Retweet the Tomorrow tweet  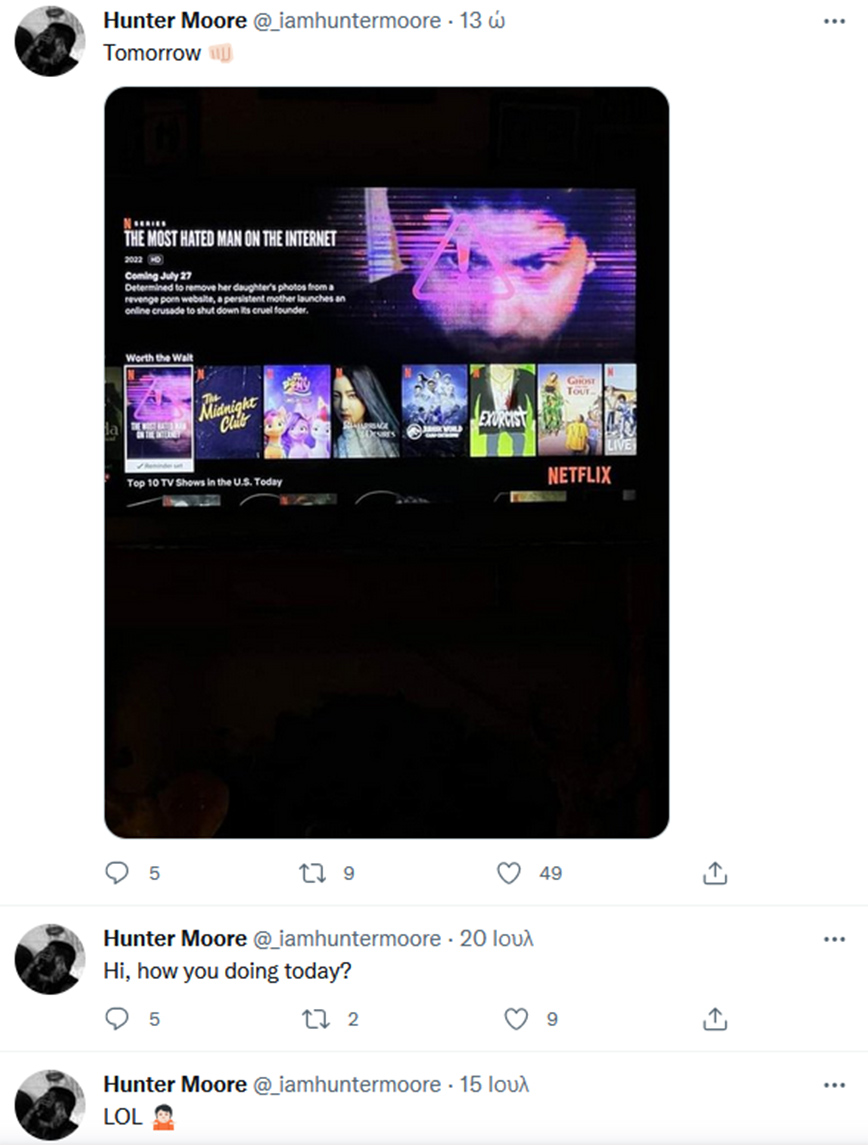(x=312, y=873)
